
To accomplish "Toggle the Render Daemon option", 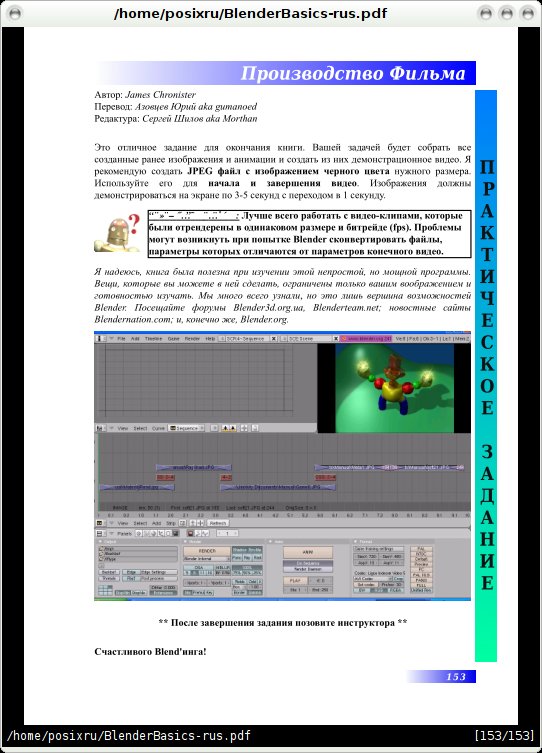I will 308,569.
